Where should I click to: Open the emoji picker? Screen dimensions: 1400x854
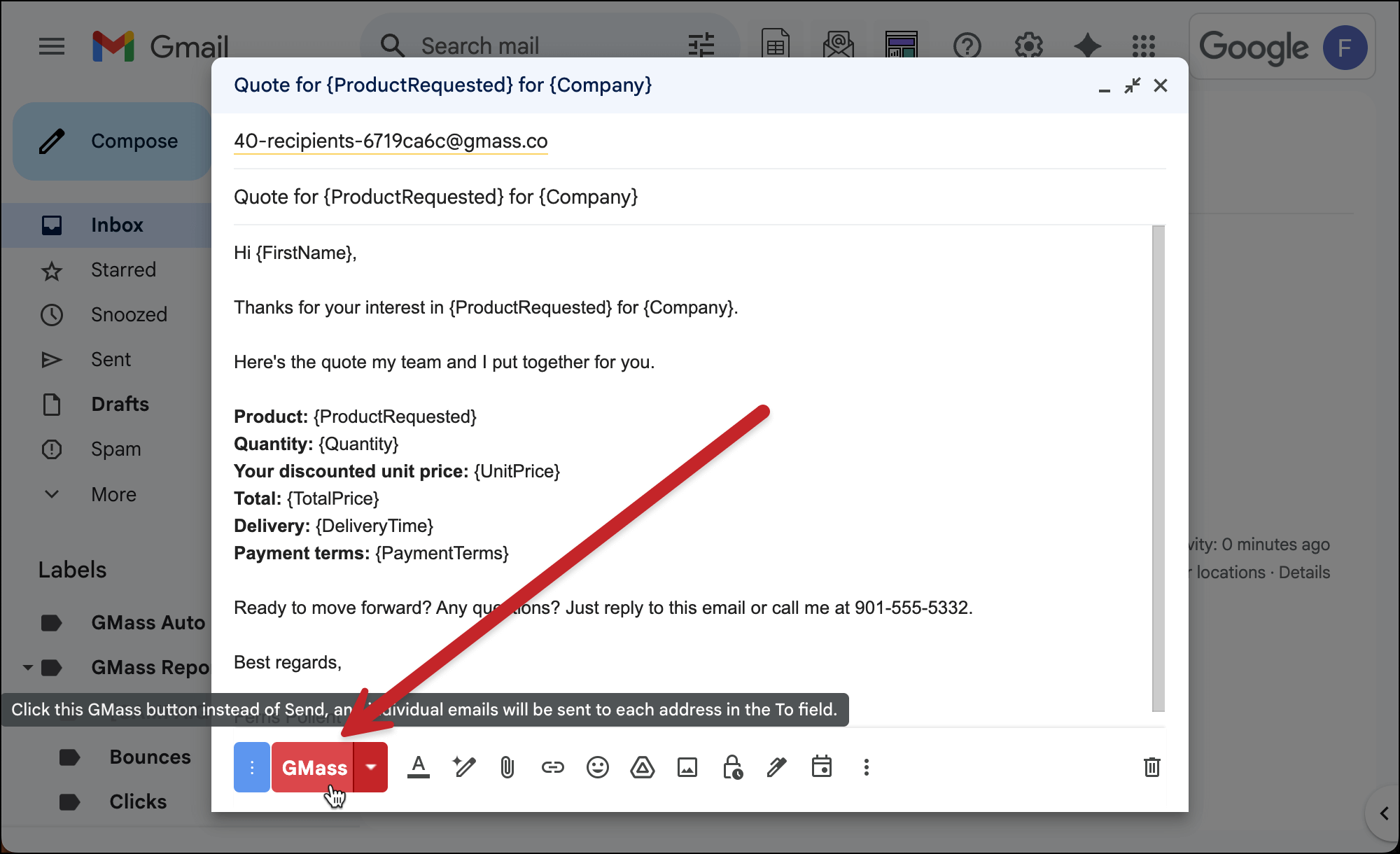point(597,767)
